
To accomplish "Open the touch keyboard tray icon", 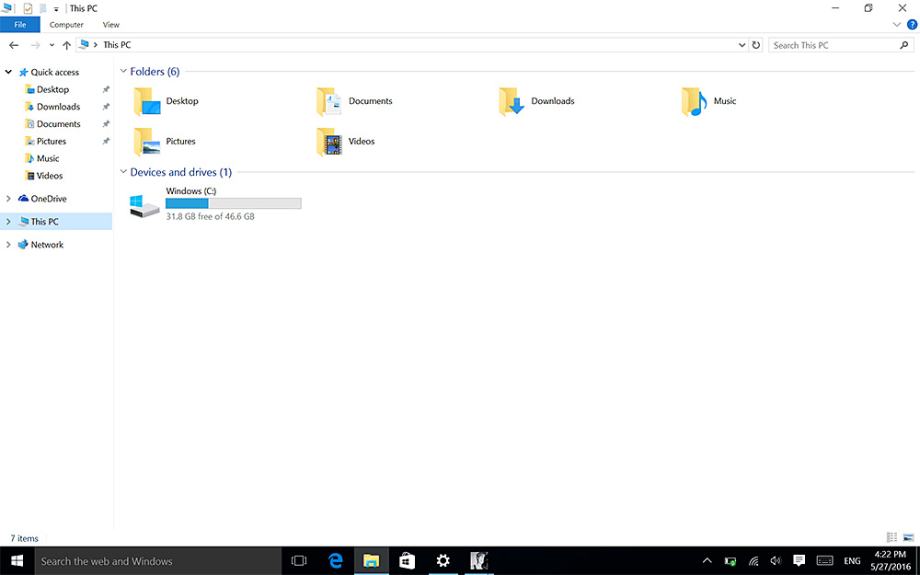I will pos(824,561).
